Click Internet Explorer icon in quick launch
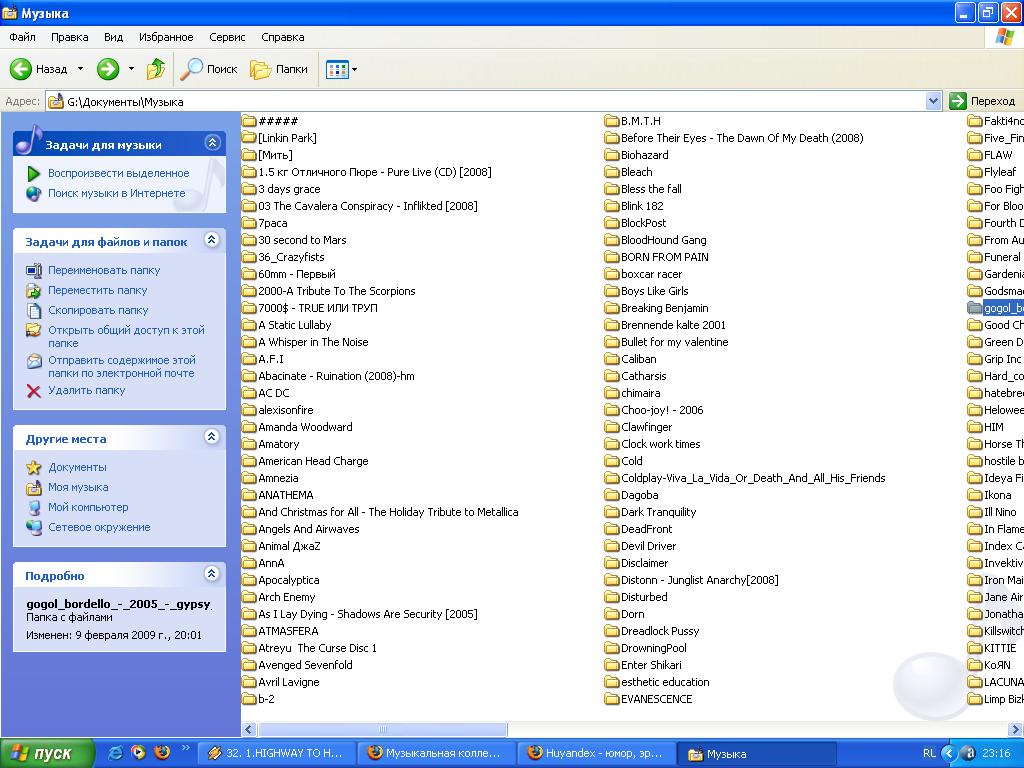 pyautogui.click(x=116, y=752)
